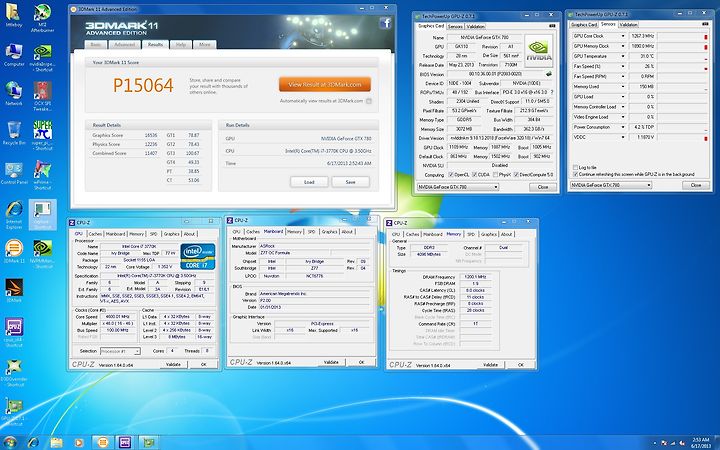This screenshot has height=450, width=720.
Task: Toggle the PhysX checkbox in GPU-Z
Action: click(x=495, y=174)
